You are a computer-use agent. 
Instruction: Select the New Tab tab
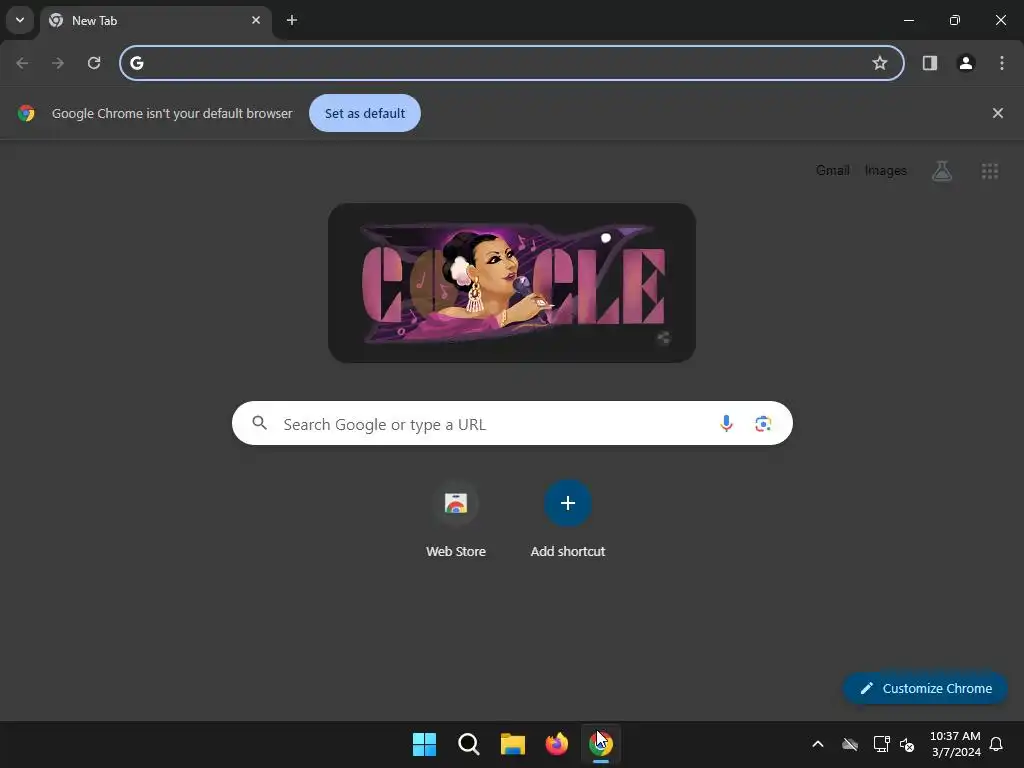155,20
